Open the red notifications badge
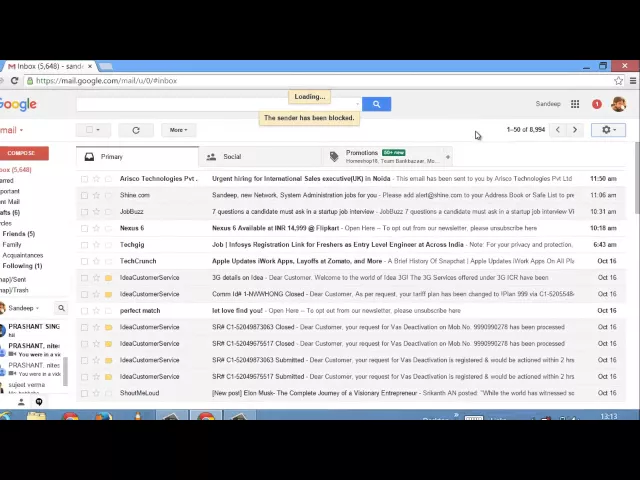640x480 pixels. coord(597,104)
